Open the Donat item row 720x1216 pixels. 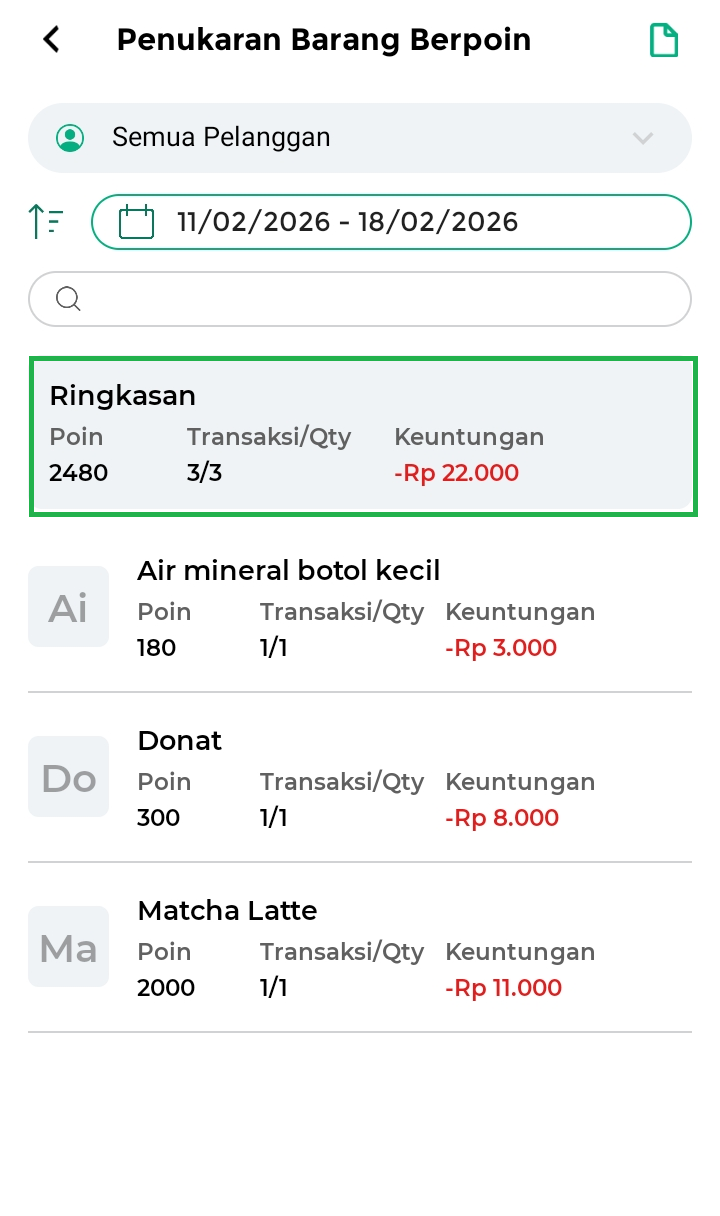click(400, 777)
